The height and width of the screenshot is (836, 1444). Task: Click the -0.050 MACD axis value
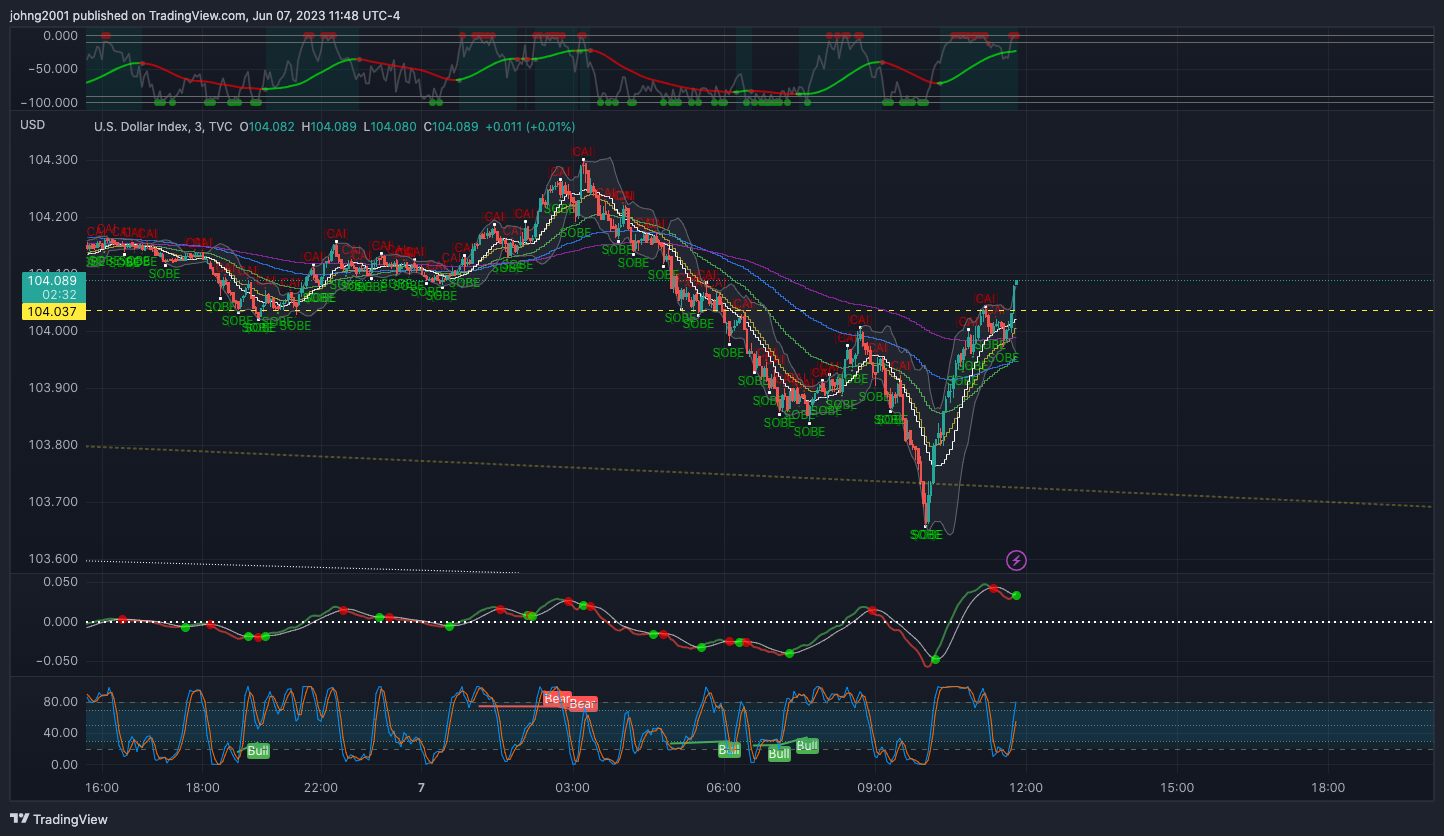57,661
